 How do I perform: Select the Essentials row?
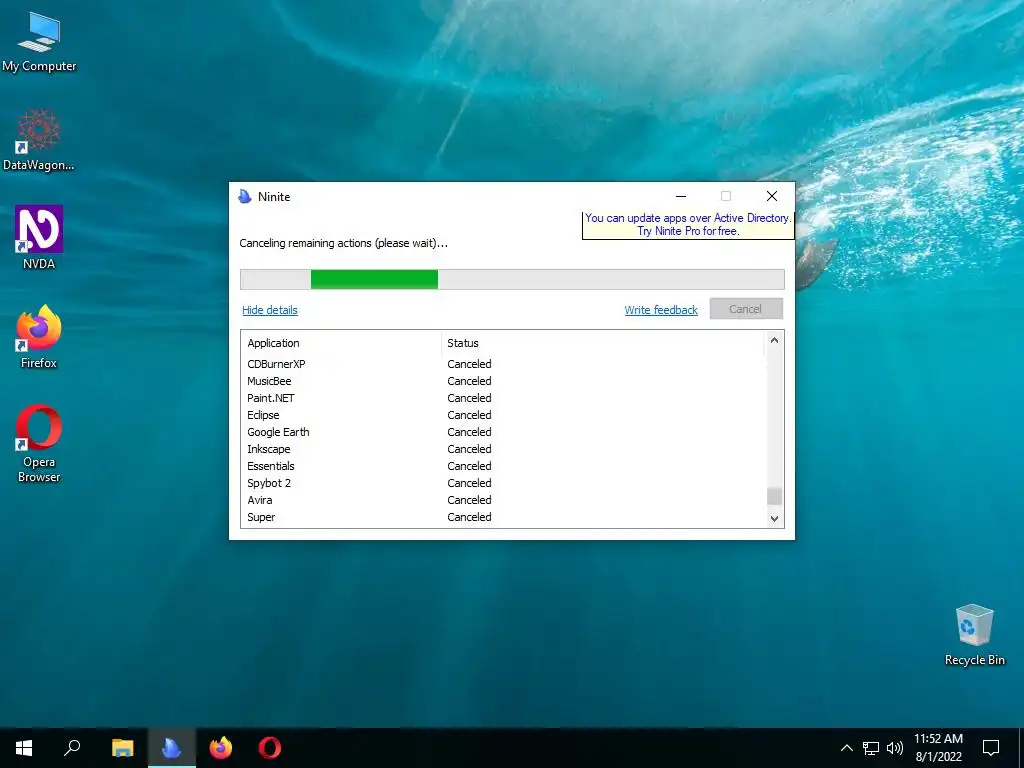tap(504, 466)
